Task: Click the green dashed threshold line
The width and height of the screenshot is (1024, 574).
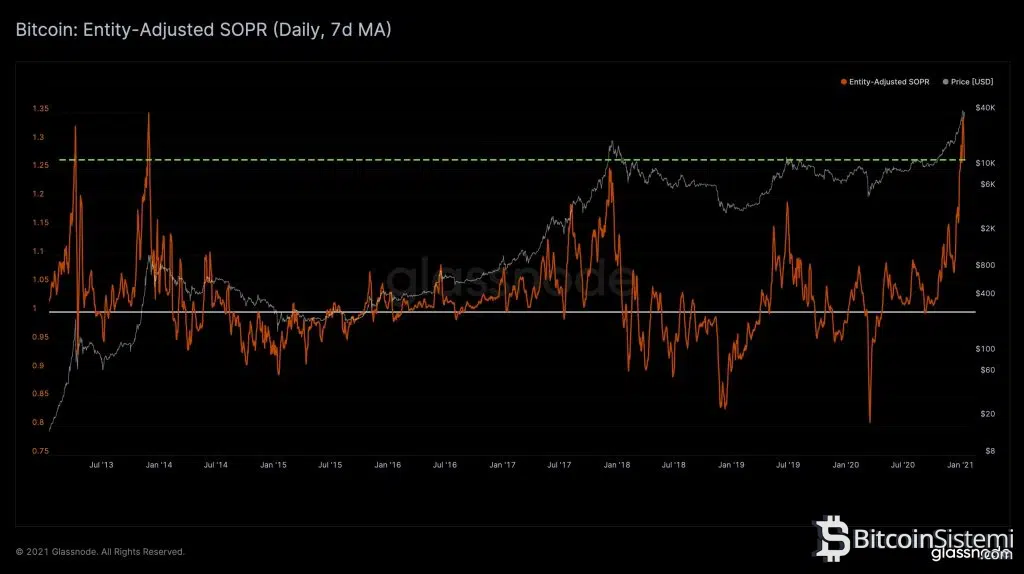Action: 400,160
